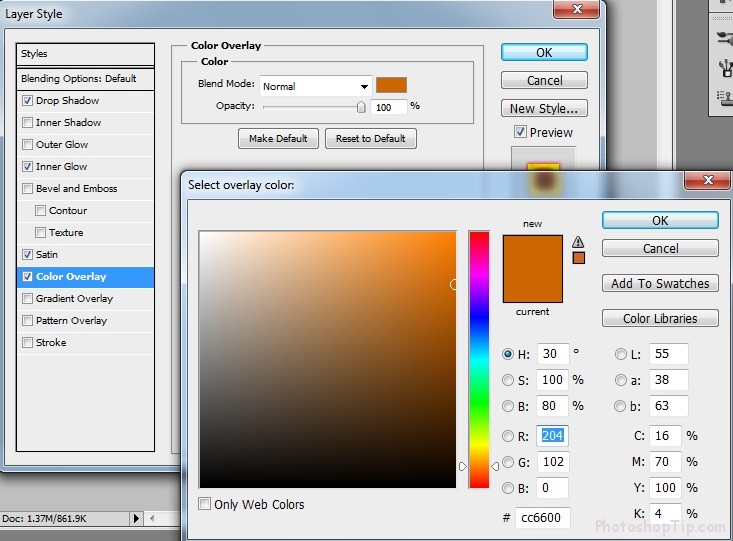Select the S saturation radio button

point(508,380)
